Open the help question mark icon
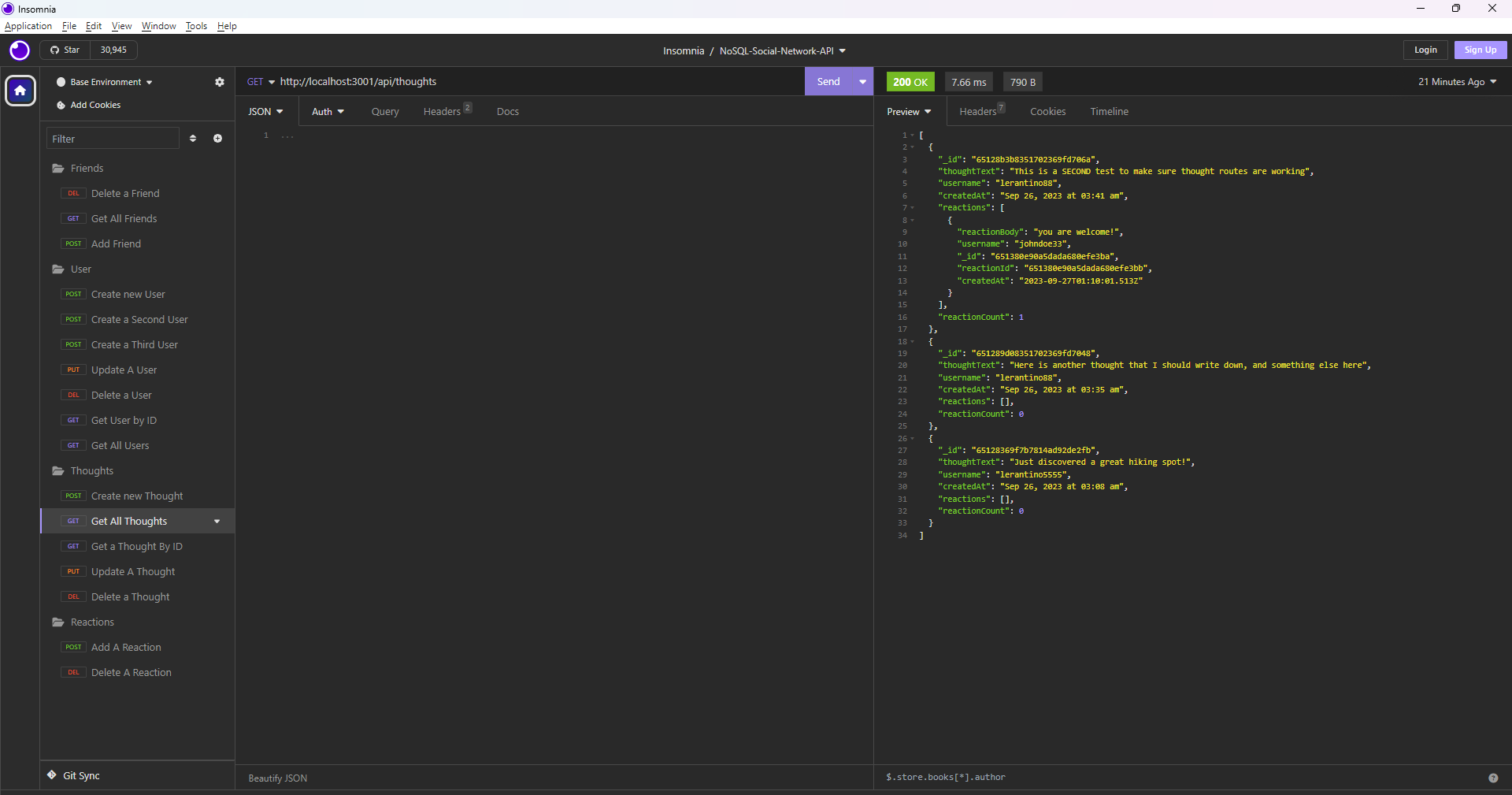 1493,778
